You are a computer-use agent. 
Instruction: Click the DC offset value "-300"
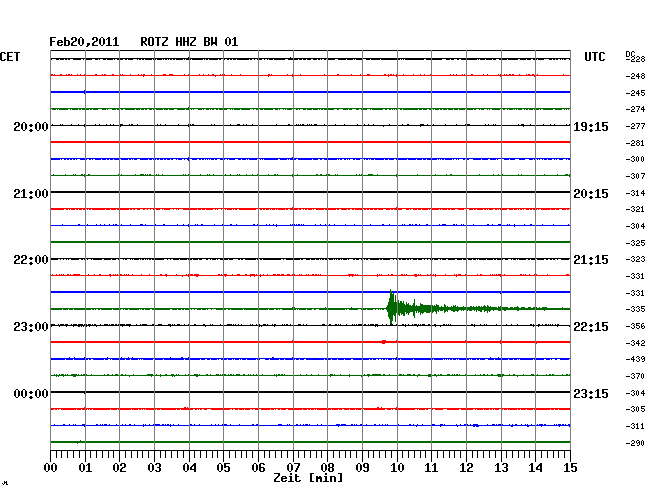point(636,159)
